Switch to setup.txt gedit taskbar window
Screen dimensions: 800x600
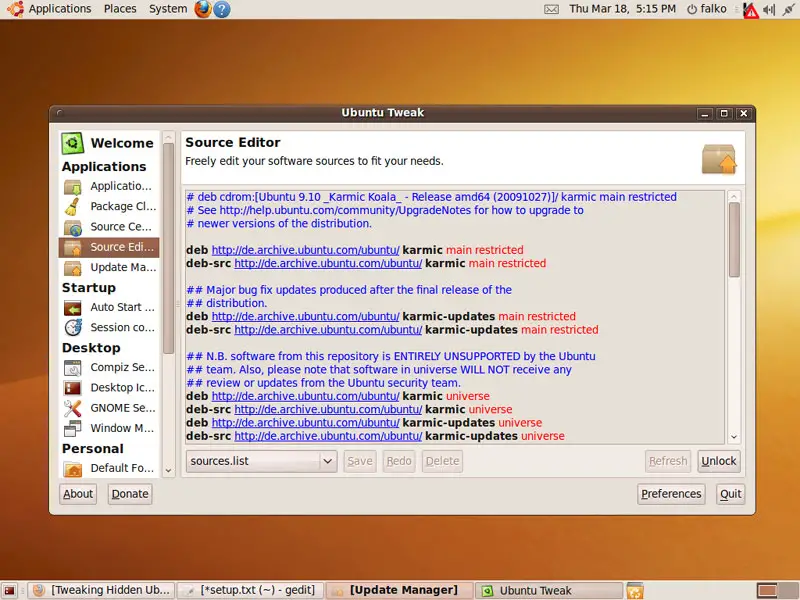tap(252, 590)
